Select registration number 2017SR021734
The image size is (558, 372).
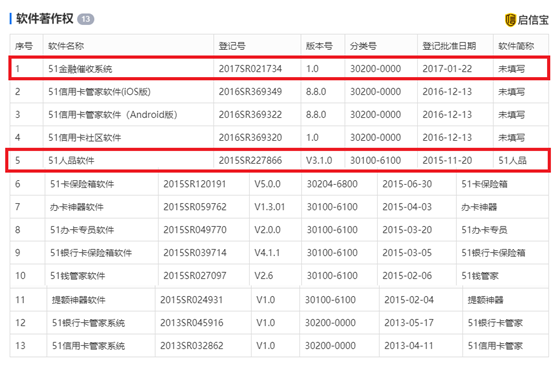tap(250, 69)
